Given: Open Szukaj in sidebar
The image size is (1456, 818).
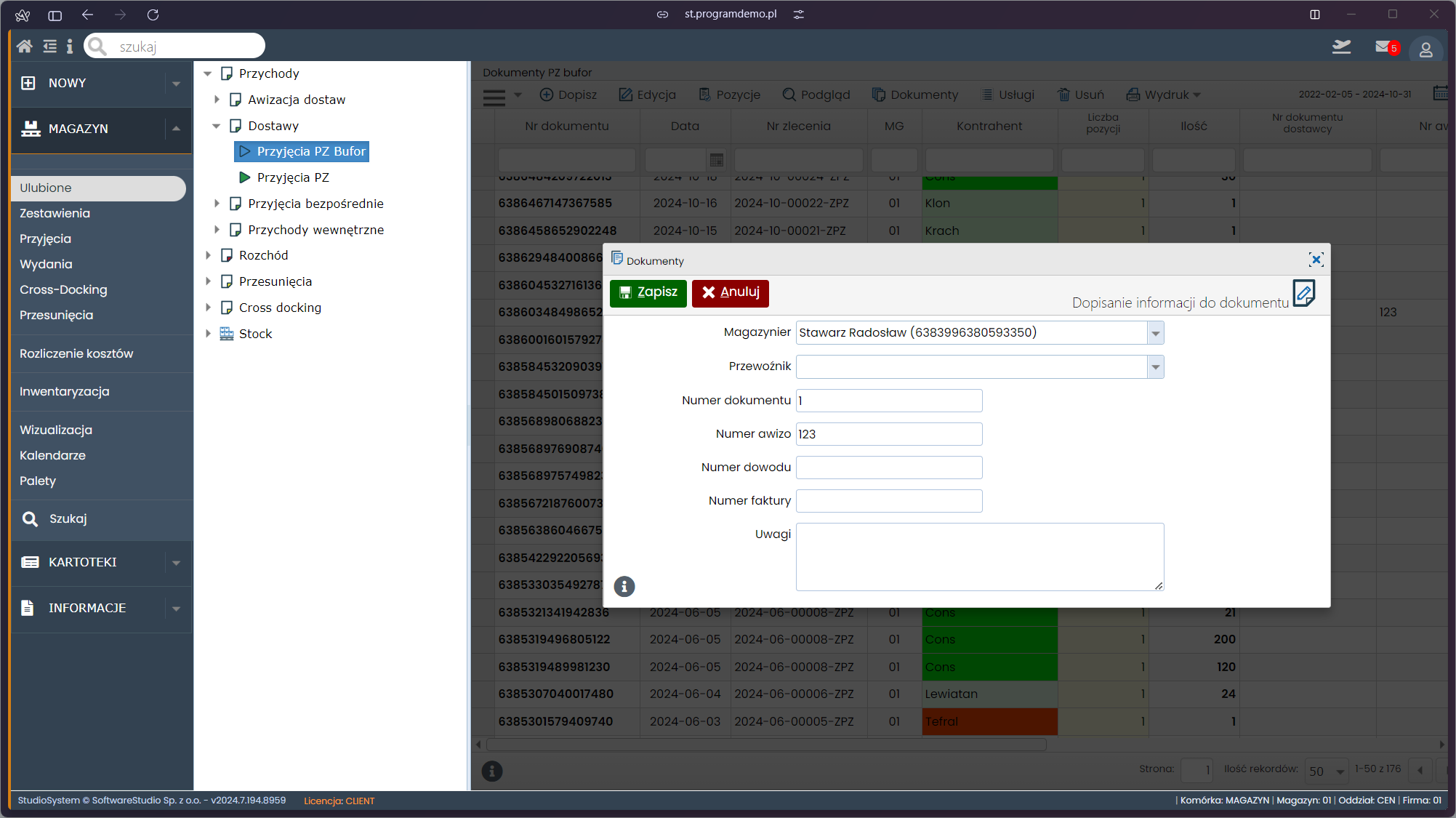Looking at the screenshot, I should (55, 519).
